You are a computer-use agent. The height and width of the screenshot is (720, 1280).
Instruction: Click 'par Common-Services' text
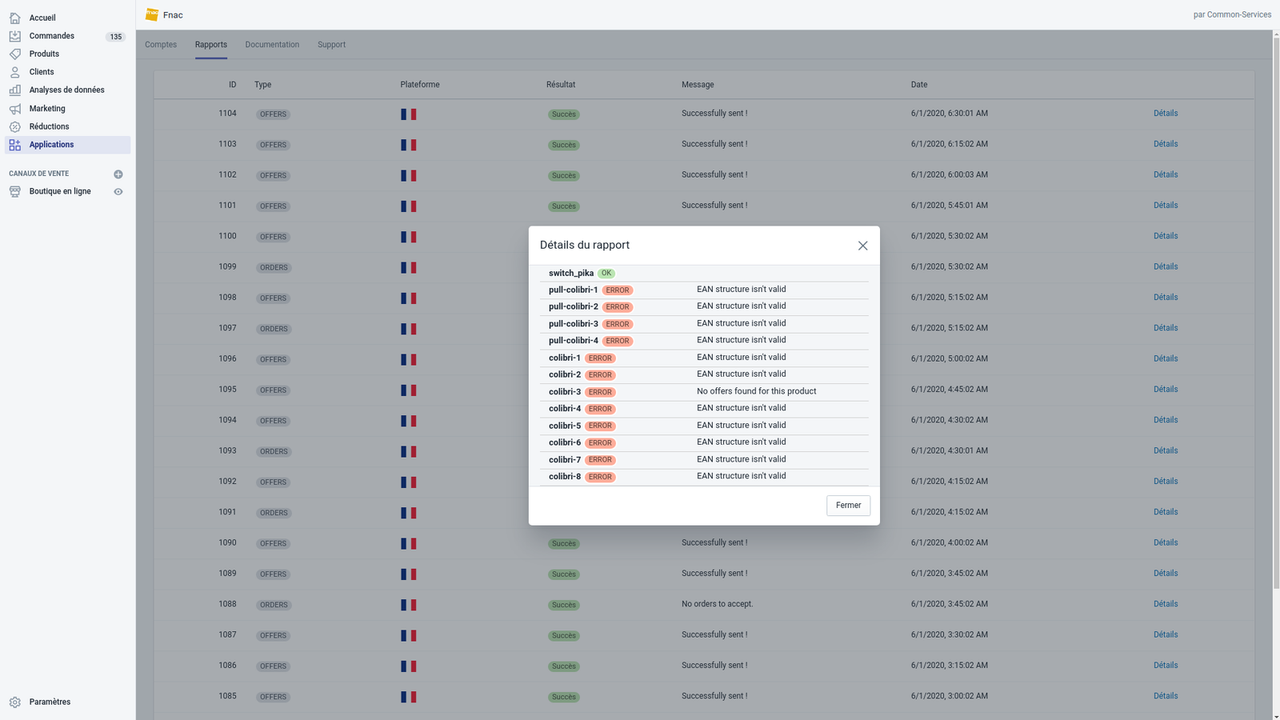(1233, 15)
